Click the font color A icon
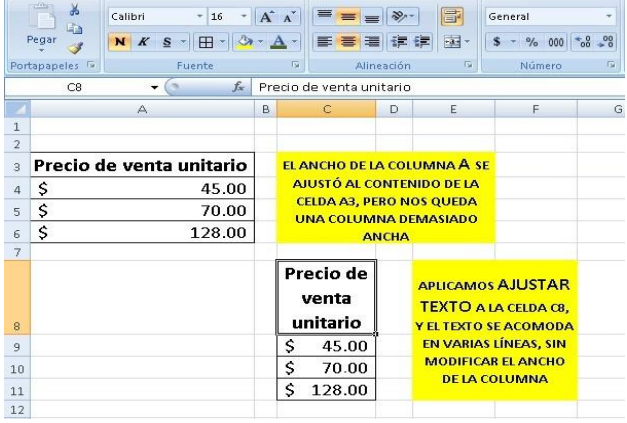 click(279, 42)
